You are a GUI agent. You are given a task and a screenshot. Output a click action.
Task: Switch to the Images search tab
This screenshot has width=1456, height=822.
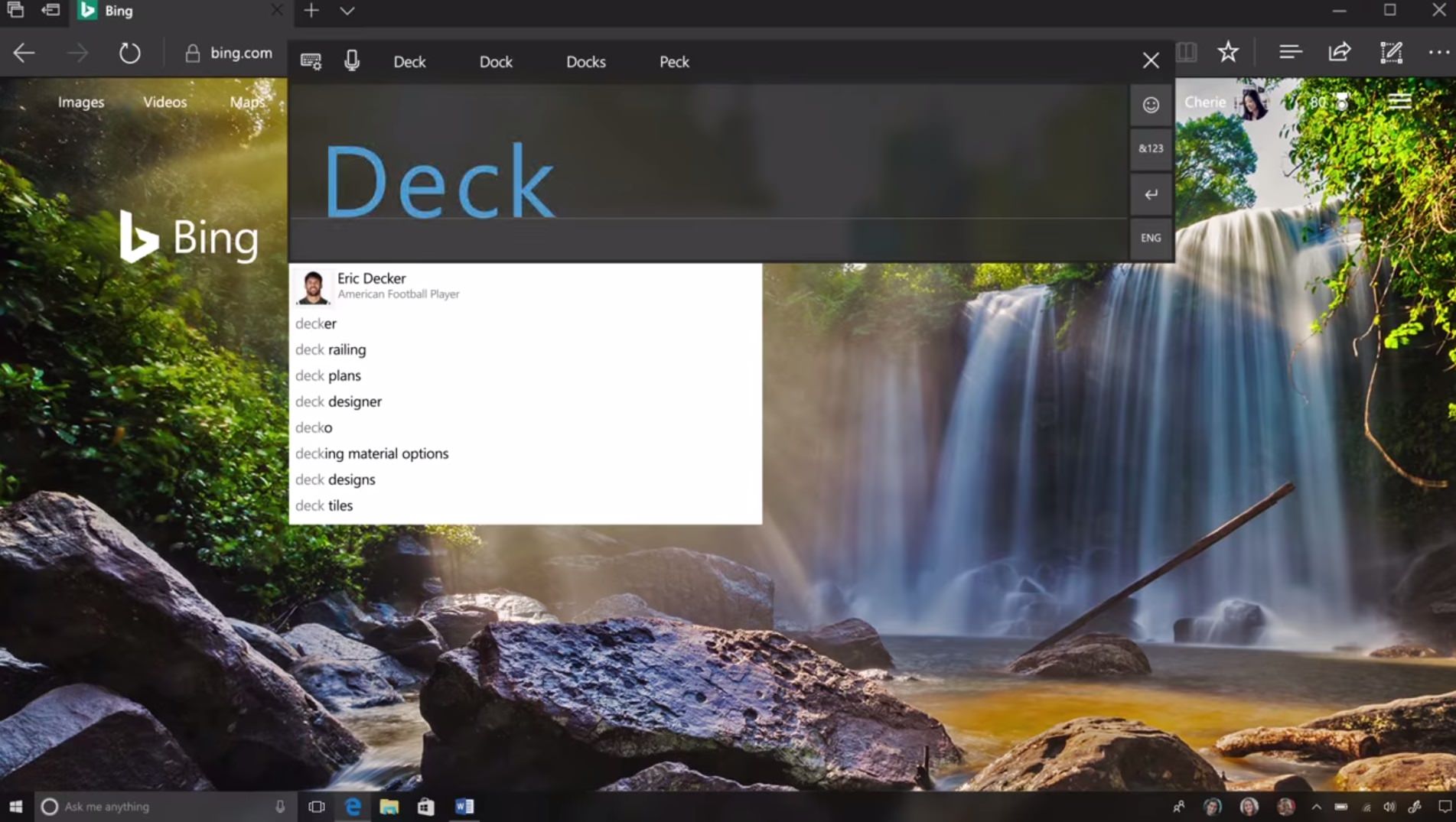pos(80,101)
